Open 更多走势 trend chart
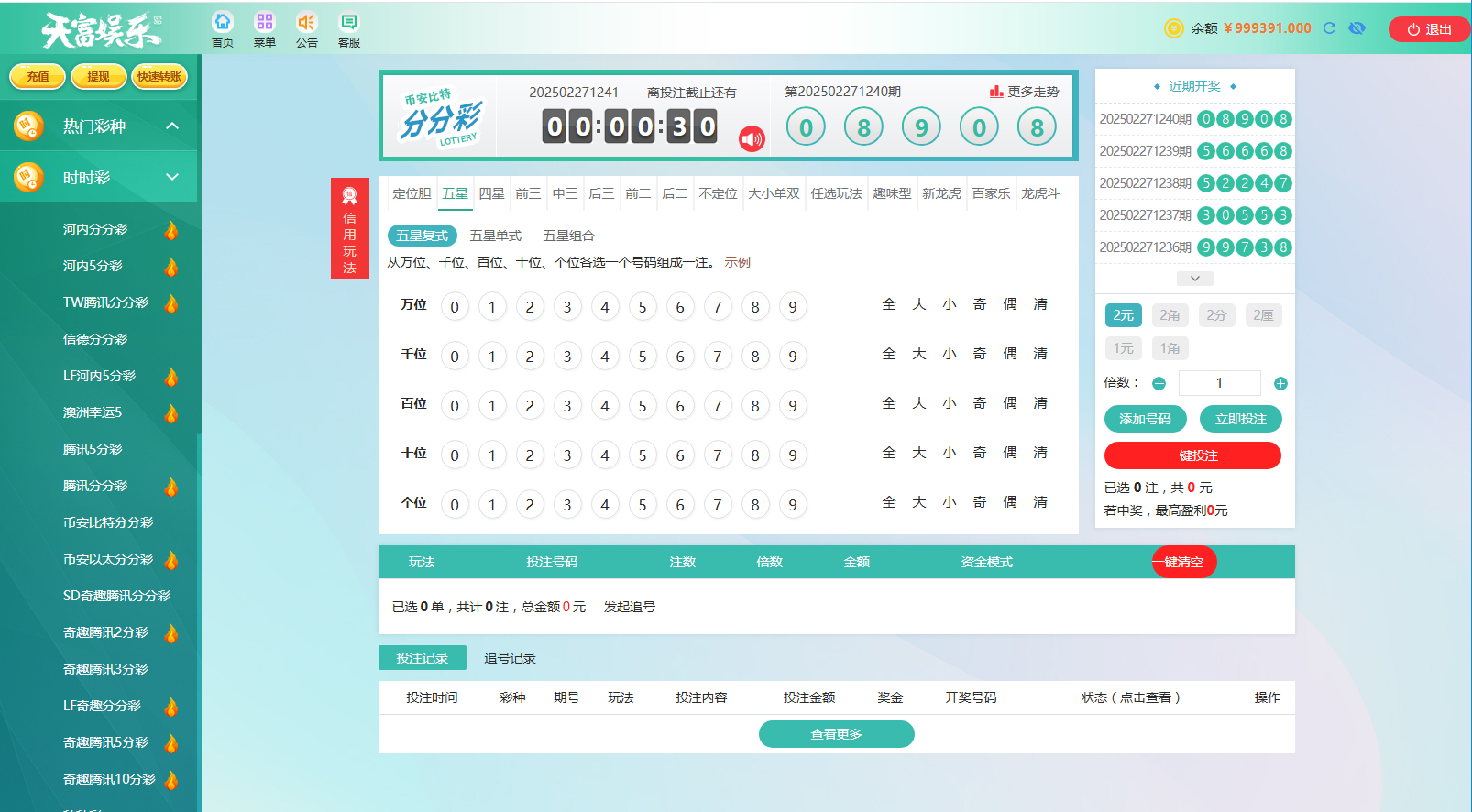The width and height of the screenshot is (1472, 812). click(x=1024, y=92)
